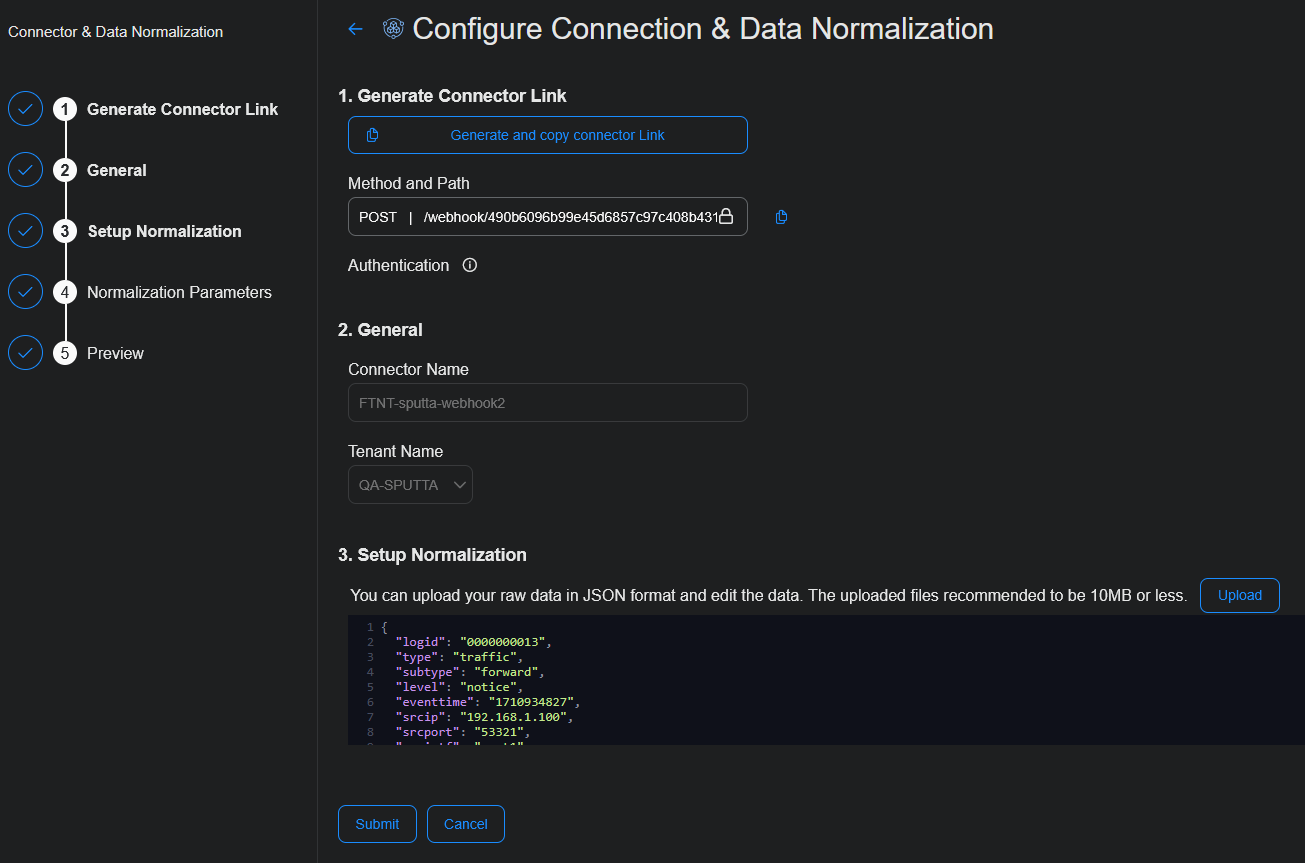
Task: Open step 5 Preview
Action: point(115,353)
